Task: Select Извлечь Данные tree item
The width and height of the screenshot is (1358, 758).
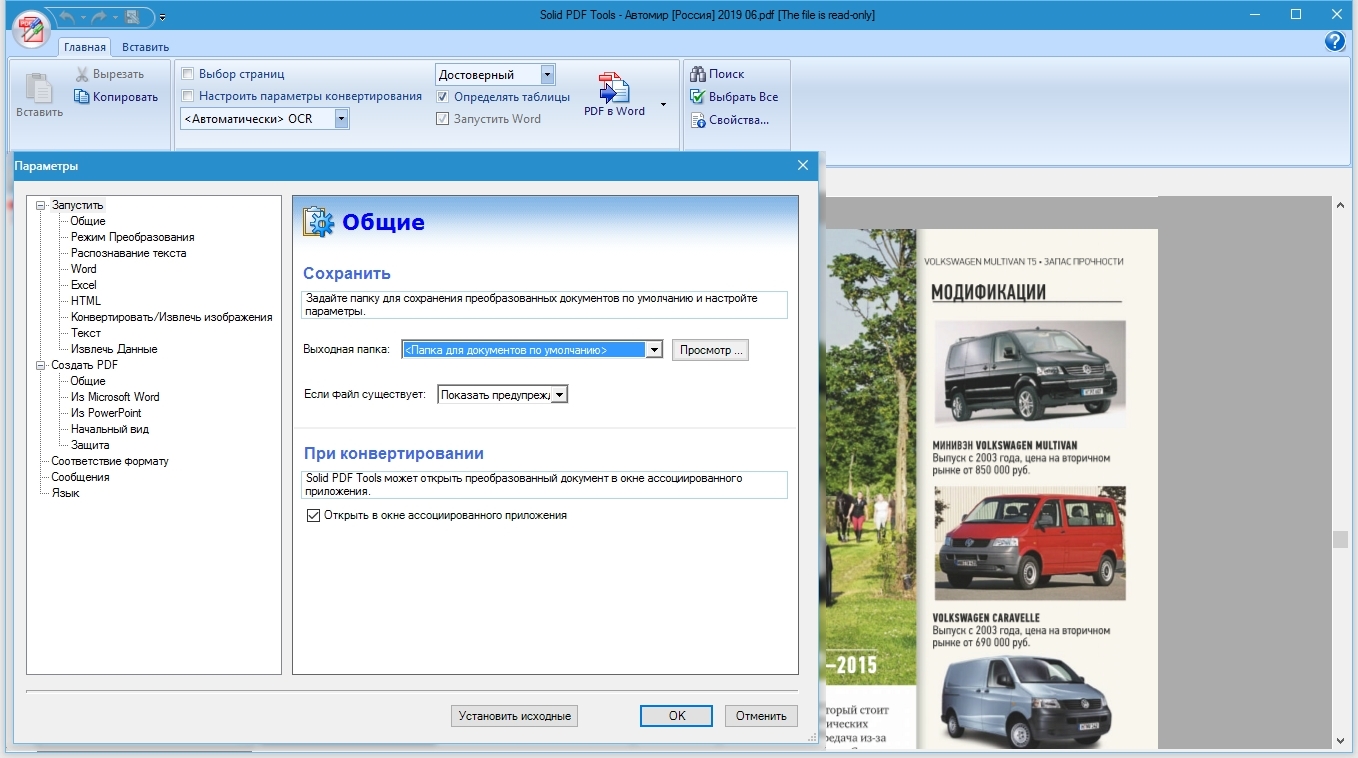Action: click(114, 349)
